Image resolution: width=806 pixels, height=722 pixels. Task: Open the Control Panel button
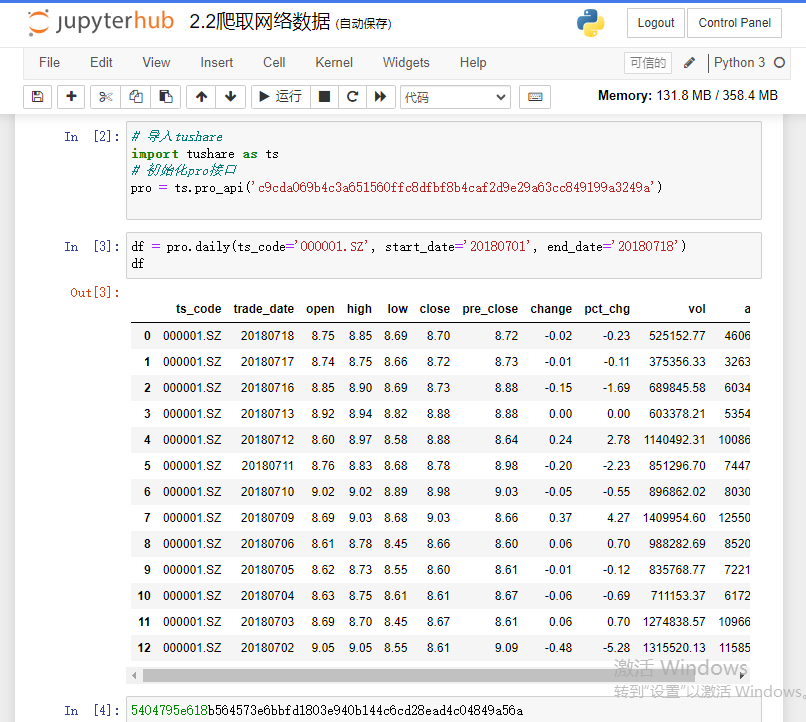click(x=735, y=23)
